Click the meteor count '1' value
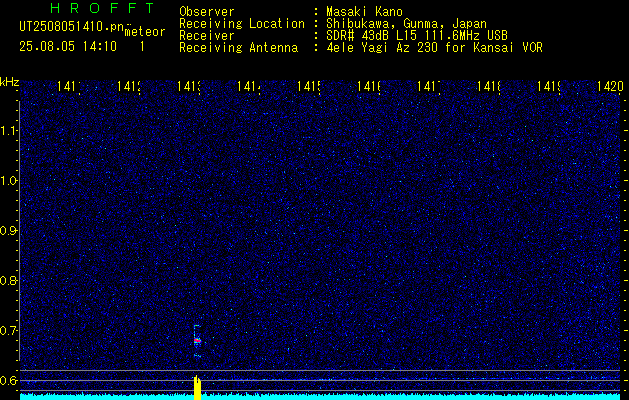Viewport: 629px width, 400px height. pyautogui.click(x=142, y=47)
